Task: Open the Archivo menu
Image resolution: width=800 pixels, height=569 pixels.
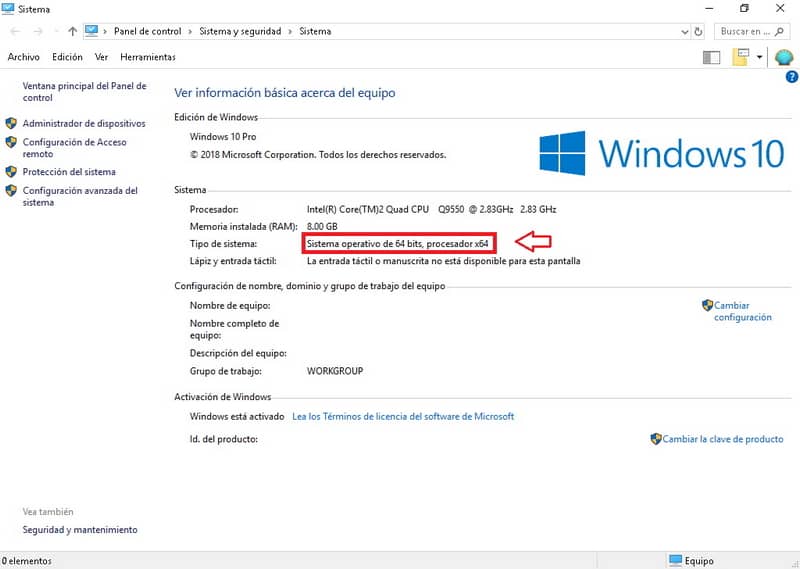Action: pyautogui.click(x=23, y=57)
